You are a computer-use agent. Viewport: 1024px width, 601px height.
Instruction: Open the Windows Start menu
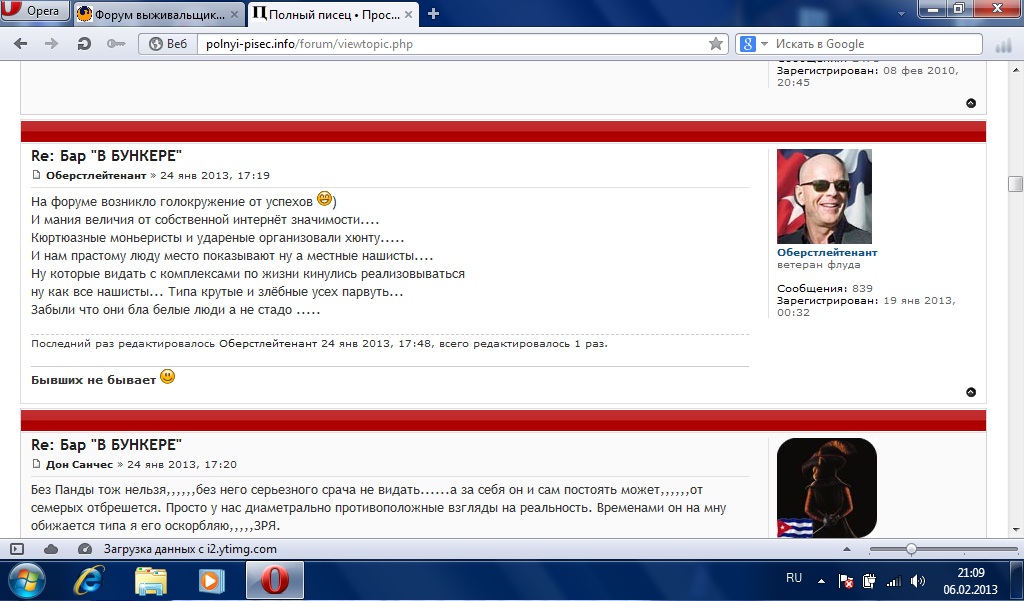(27, 580)
